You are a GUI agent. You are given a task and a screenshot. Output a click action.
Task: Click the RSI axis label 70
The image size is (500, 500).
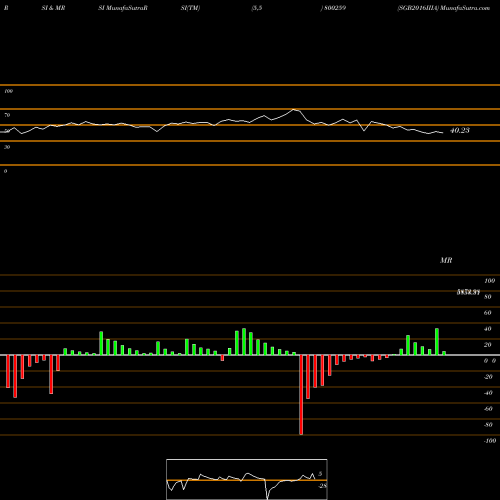tap(7, 115)
